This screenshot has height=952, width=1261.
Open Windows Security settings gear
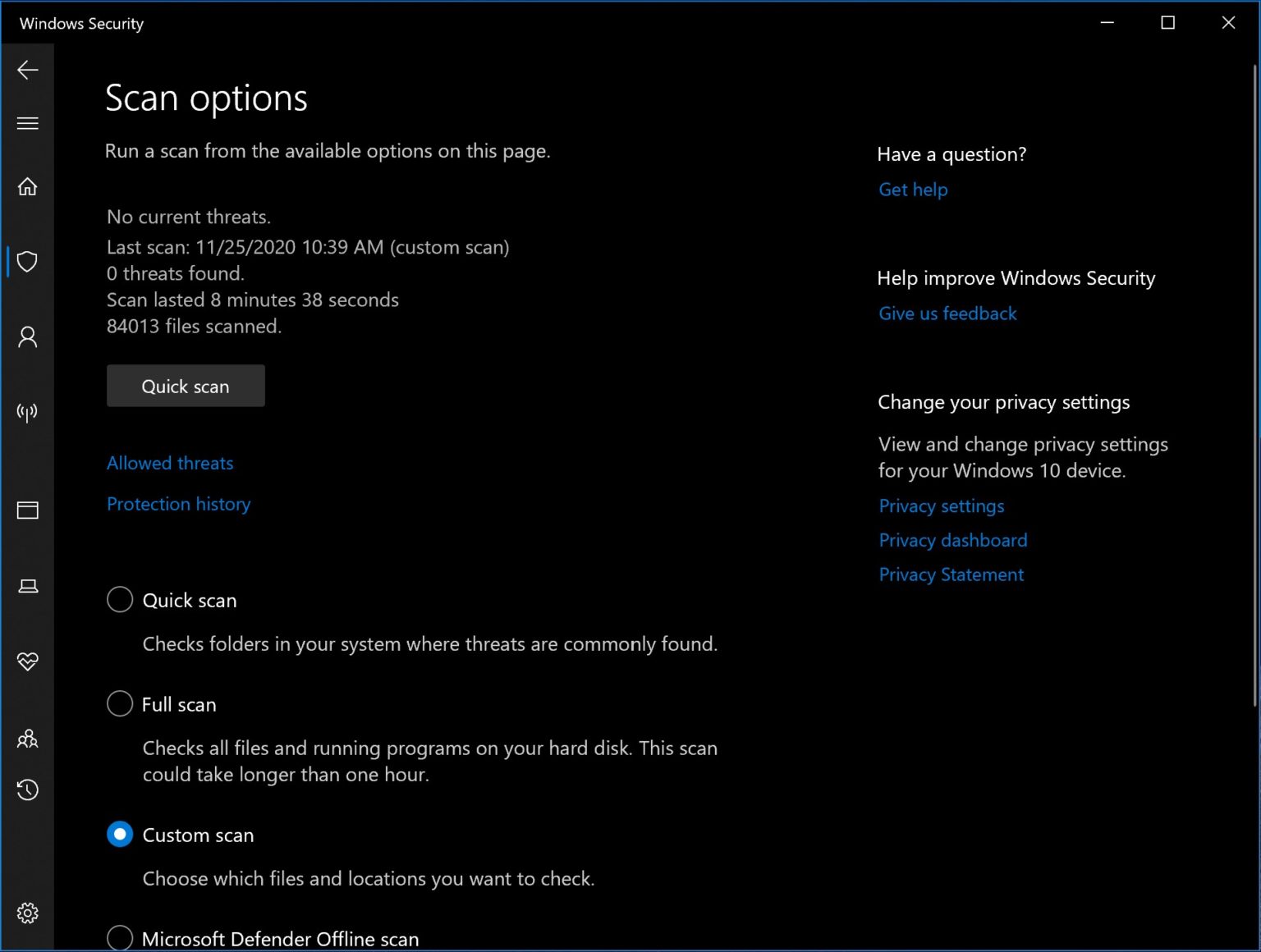[28, 912]
